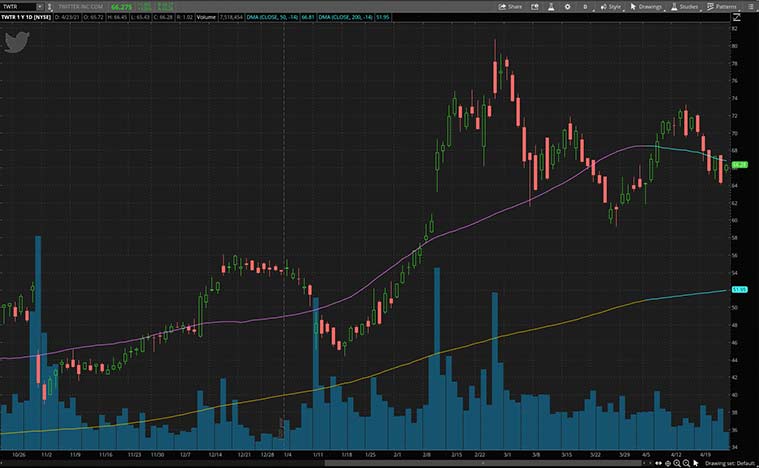Click the C: 66.28 close value
759x468 pixels.
(x=163, y=17)
